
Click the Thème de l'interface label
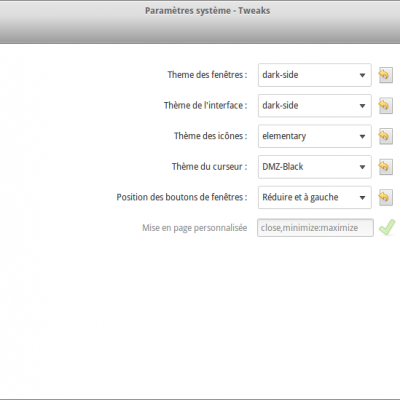tap(206, 105)
